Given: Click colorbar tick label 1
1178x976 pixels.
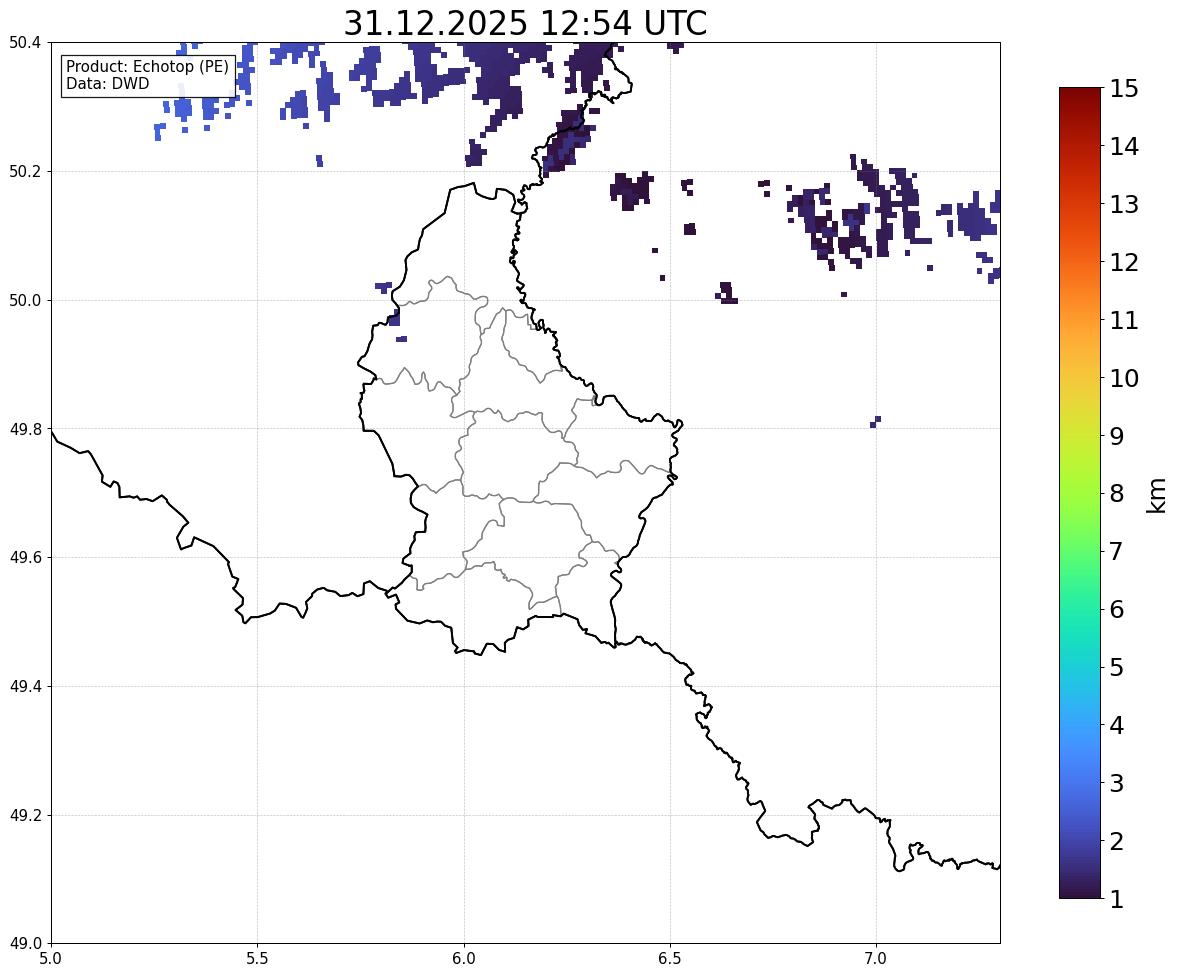Looking at the screenshot, I should point(1117,899).
